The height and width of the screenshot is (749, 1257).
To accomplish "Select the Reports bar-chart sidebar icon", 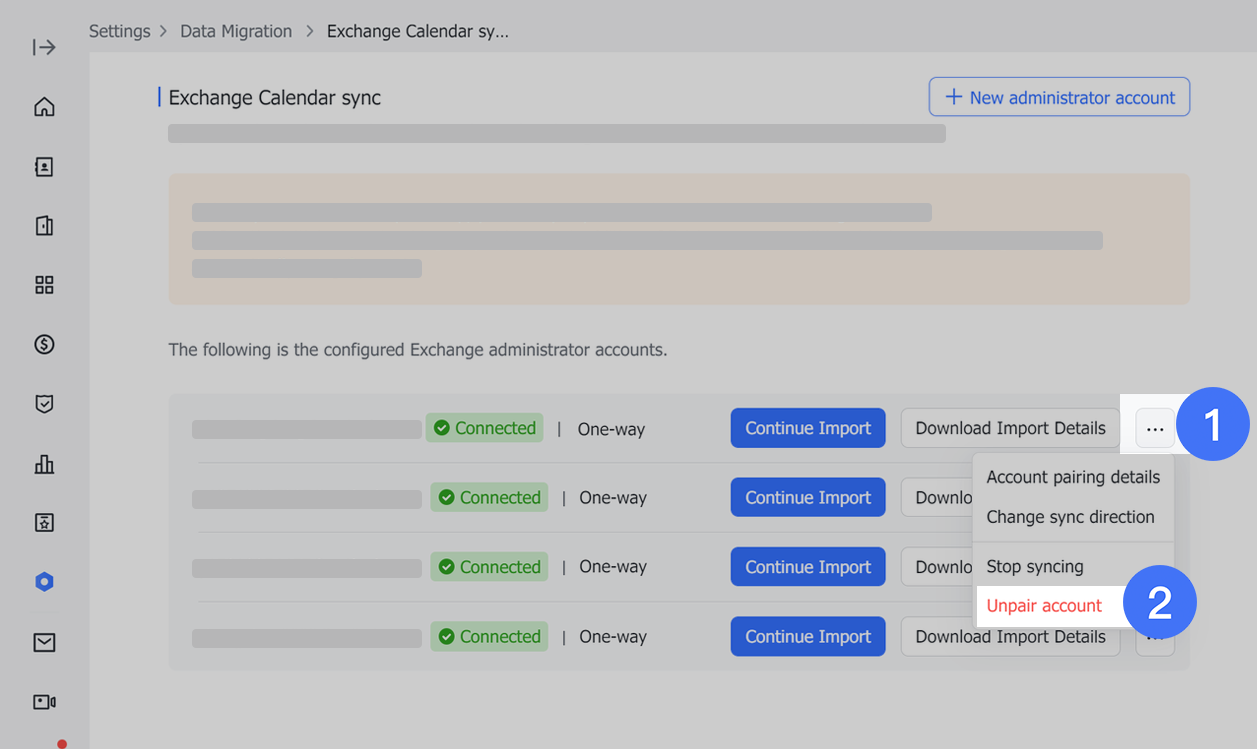I will pyautogui.click(x=44, y=463).
